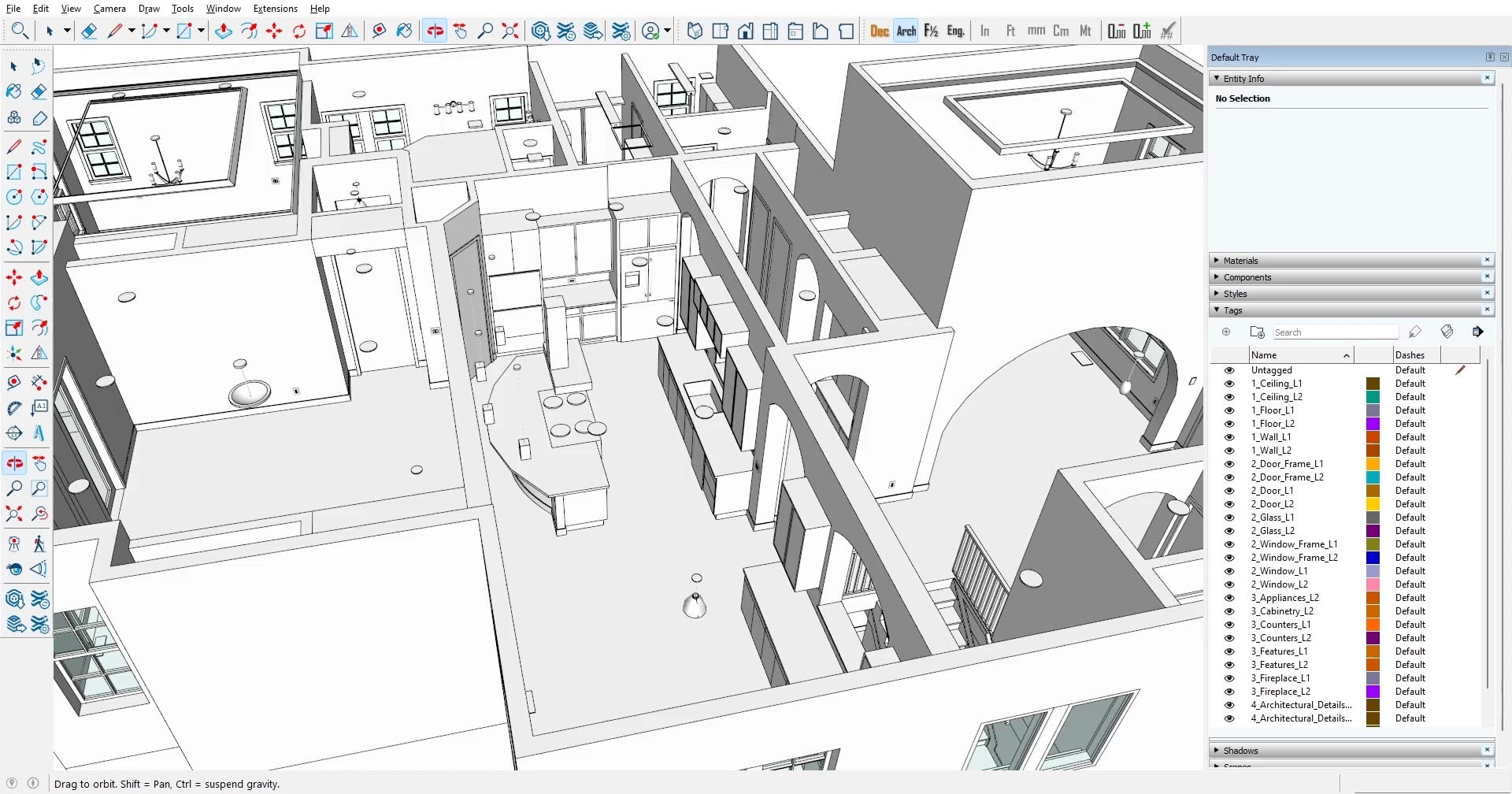Hide the 3_Cabinetry_L2 tag
Viewport: 1512px width, 794px height.
coord(1228,611)
